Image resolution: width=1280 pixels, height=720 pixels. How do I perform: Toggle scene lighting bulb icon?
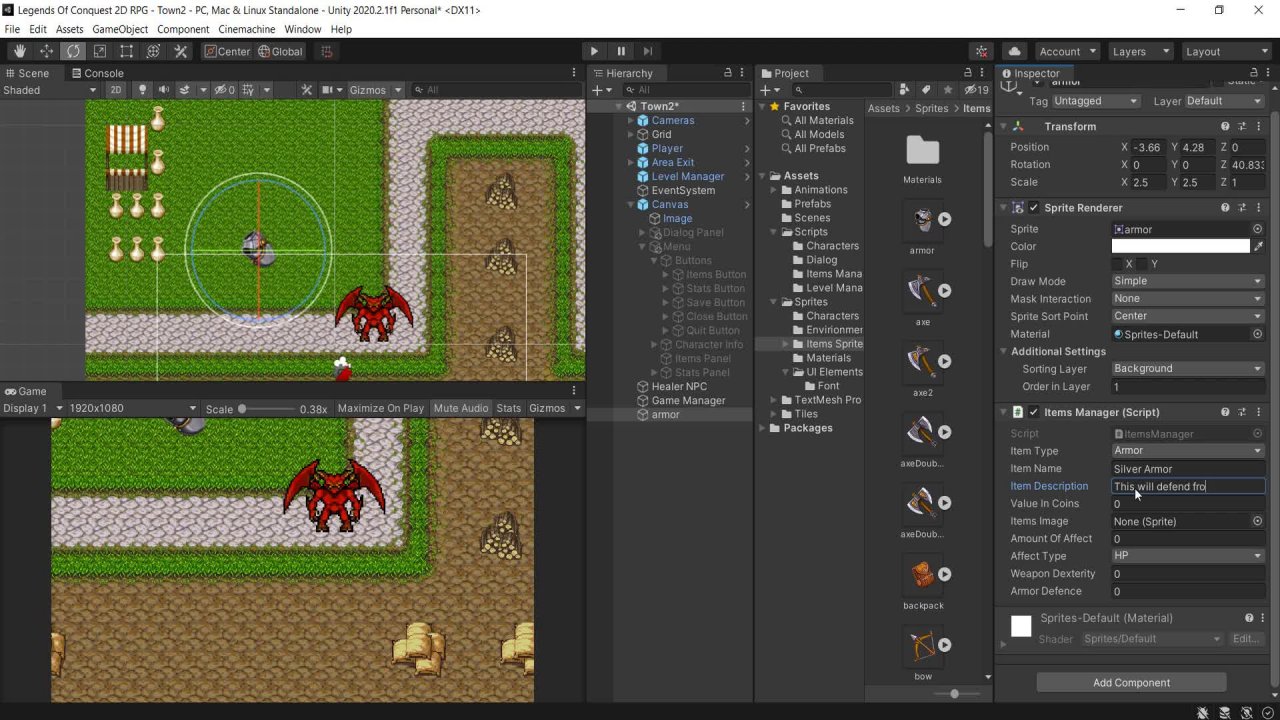(x=142, y=90)
